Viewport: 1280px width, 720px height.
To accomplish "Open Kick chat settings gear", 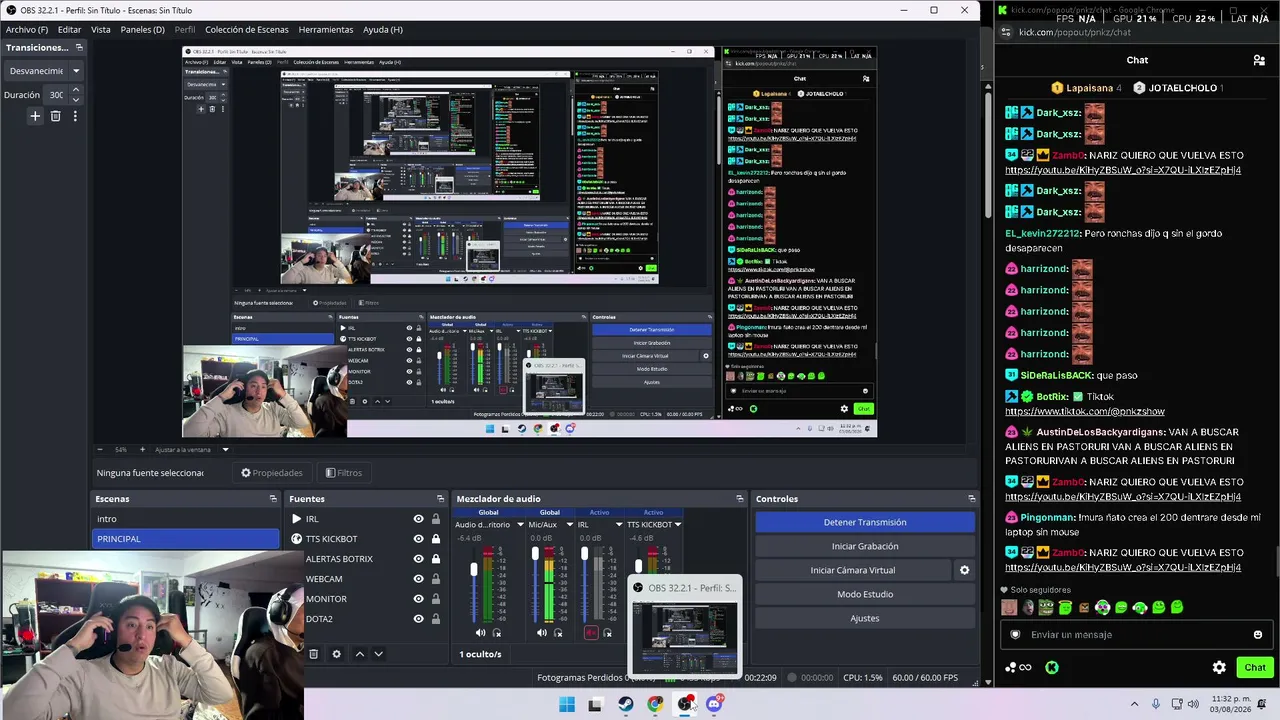I will (x=1219, y=667).
